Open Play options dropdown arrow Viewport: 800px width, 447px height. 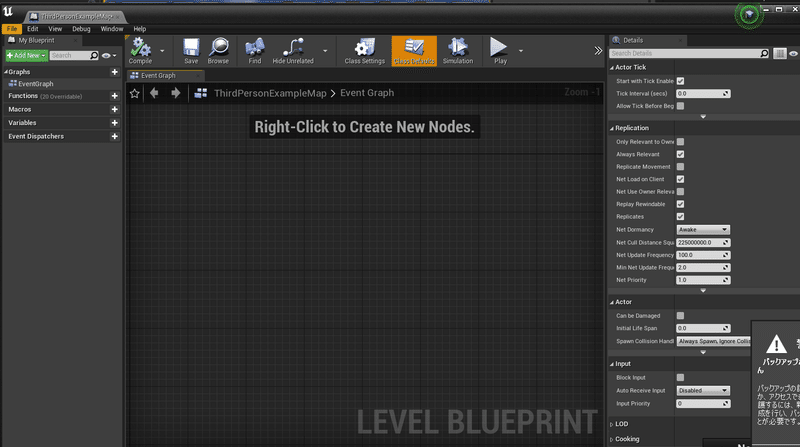click(x=520, y=51)
